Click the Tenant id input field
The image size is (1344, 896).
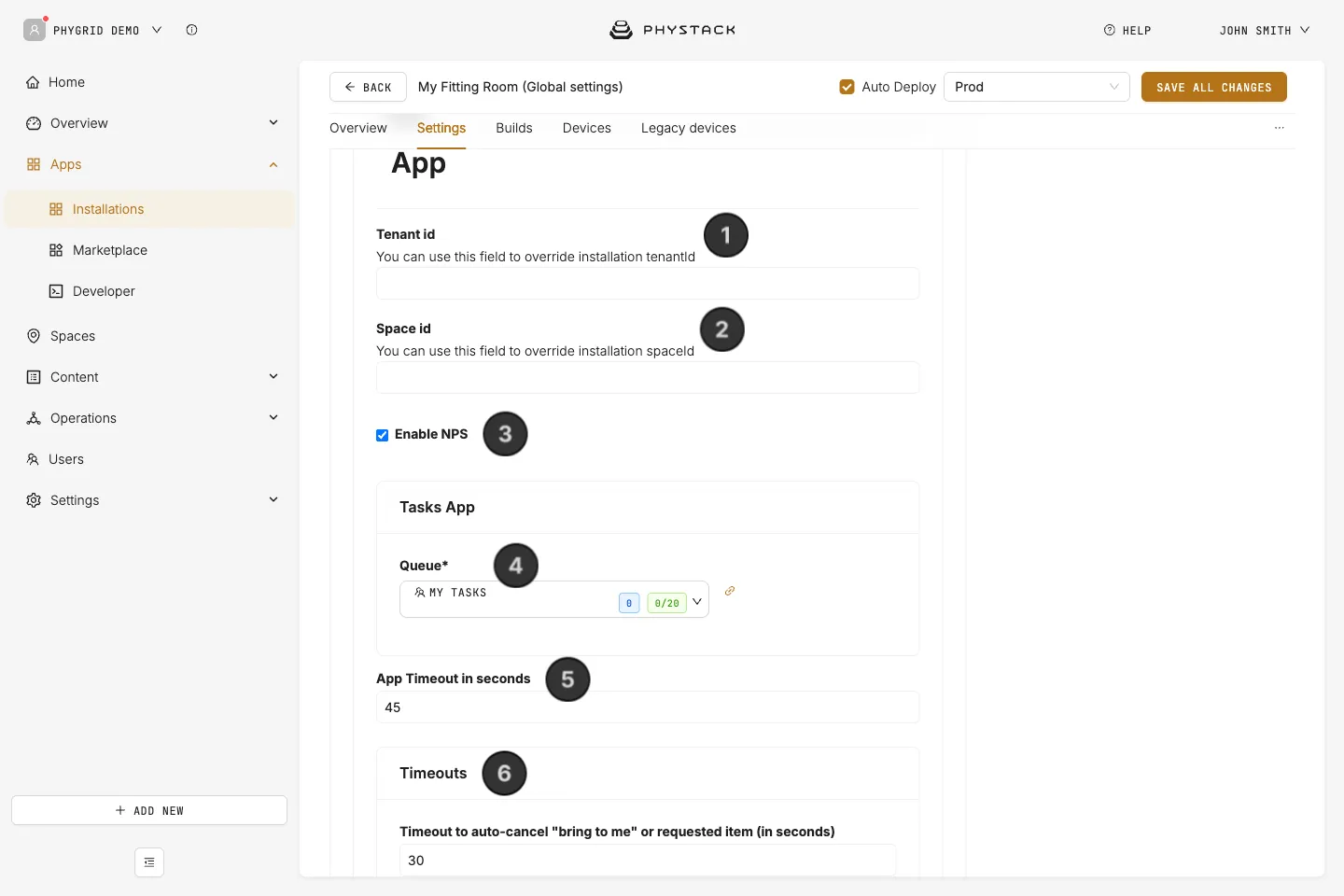click(648, 284)
